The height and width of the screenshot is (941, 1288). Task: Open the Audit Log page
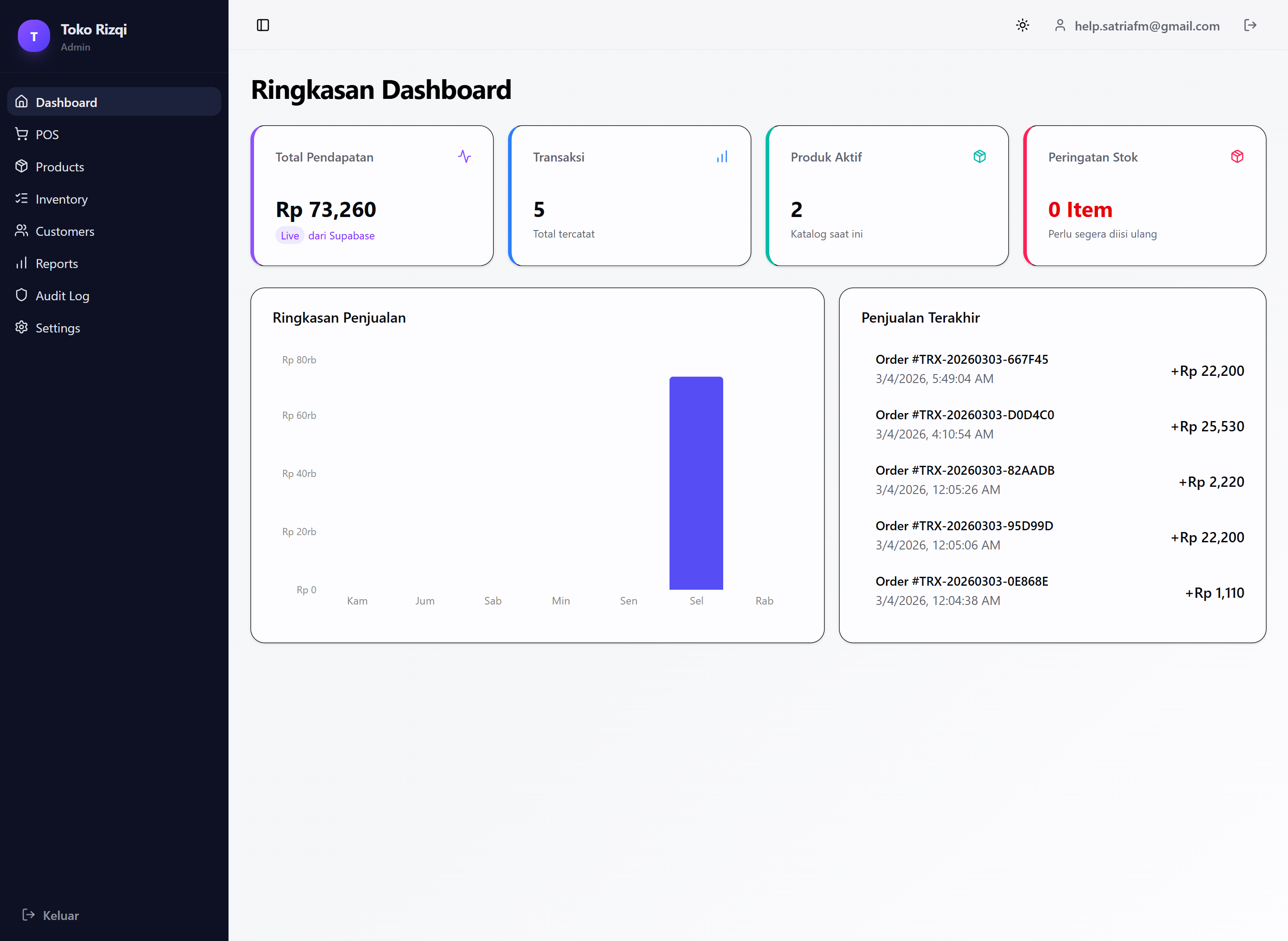click(62, 296)
